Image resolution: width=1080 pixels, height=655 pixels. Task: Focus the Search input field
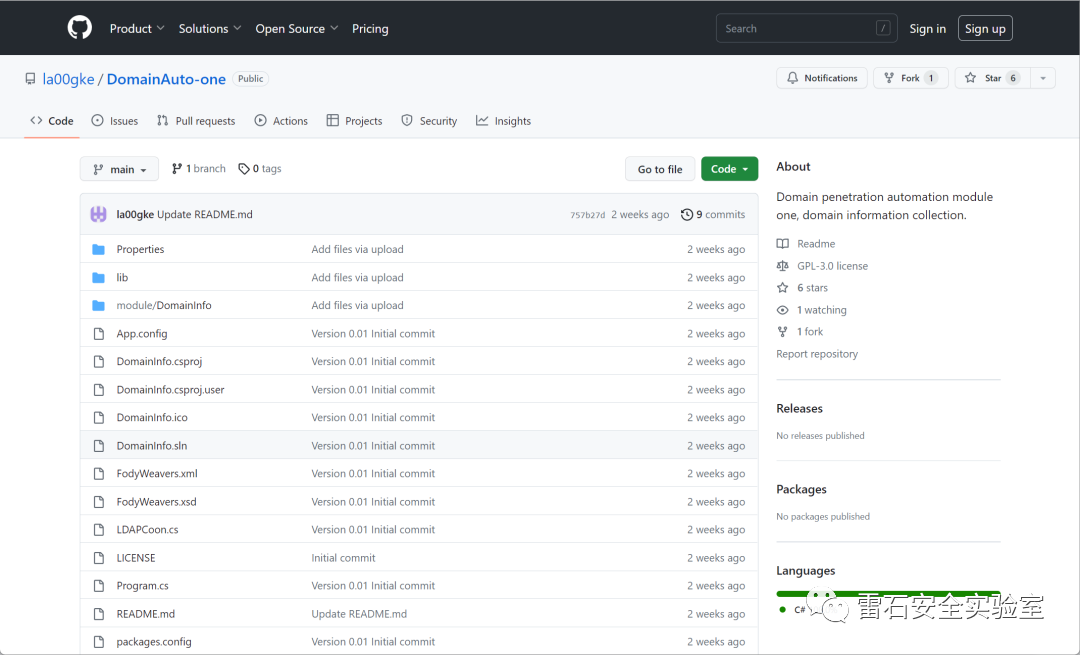point(807,28)
